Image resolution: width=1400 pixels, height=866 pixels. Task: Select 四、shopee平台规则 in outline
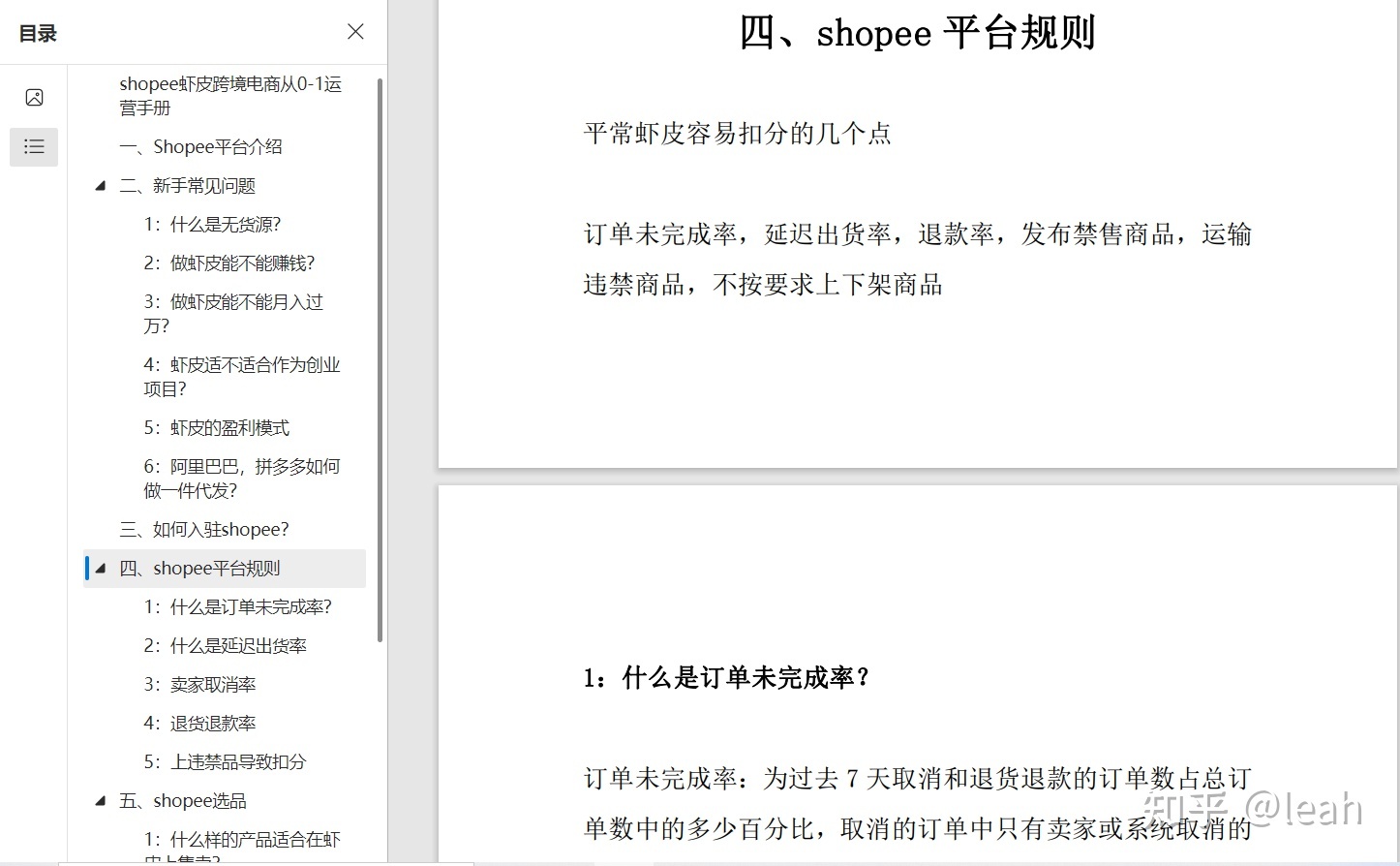tap(225, 569)
